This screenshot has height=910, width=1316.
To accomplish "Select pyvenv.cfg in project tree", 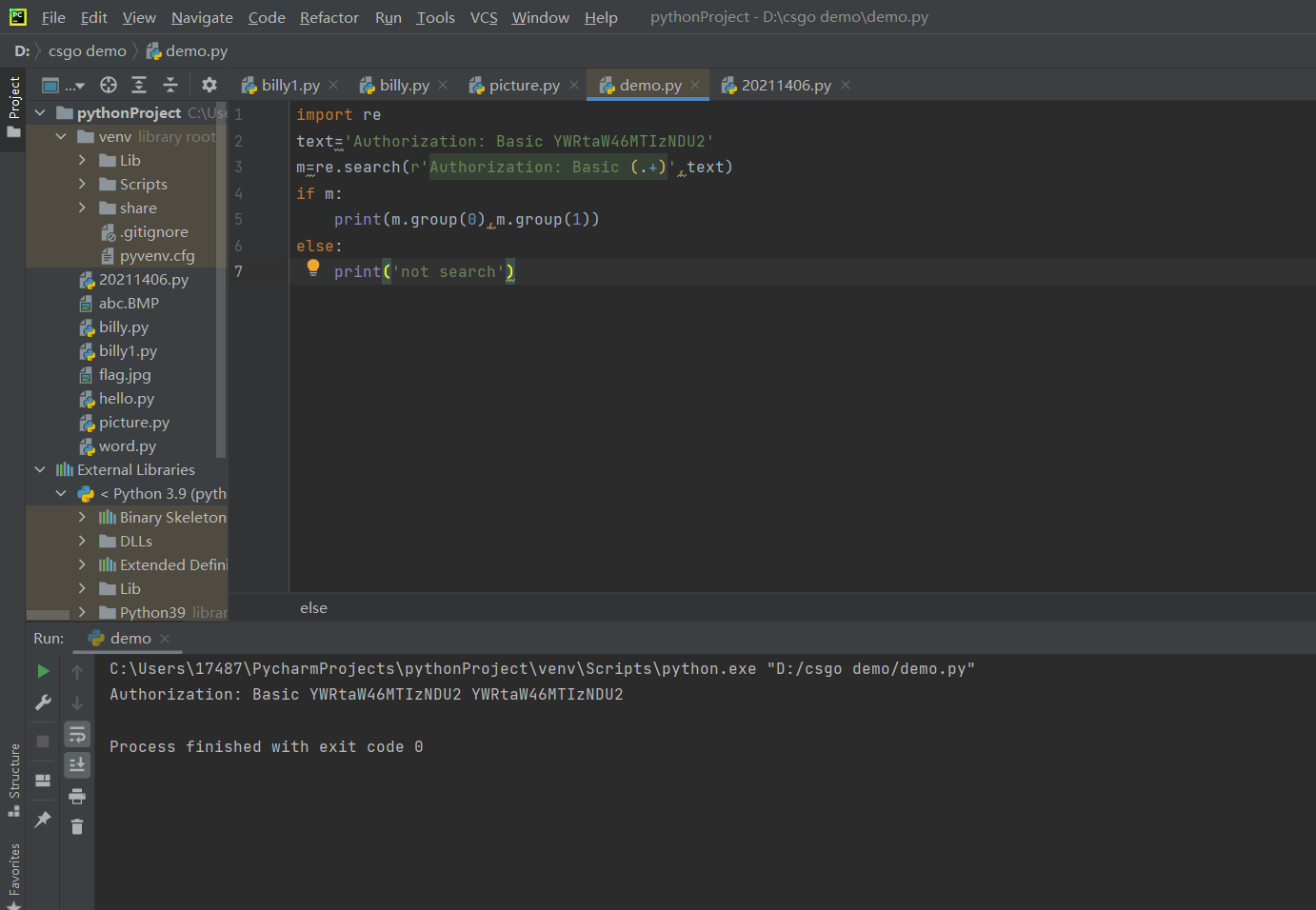I will coord(148,255).
